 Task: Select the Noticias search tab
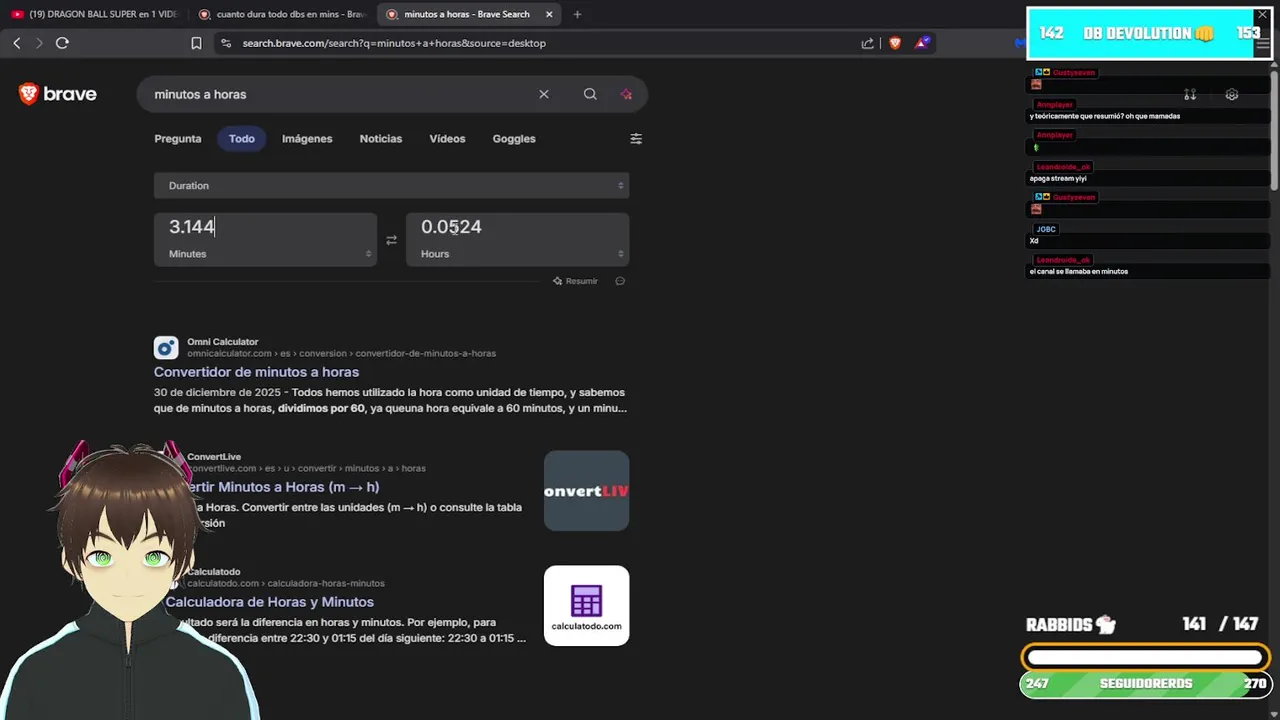tap(381, 139)
